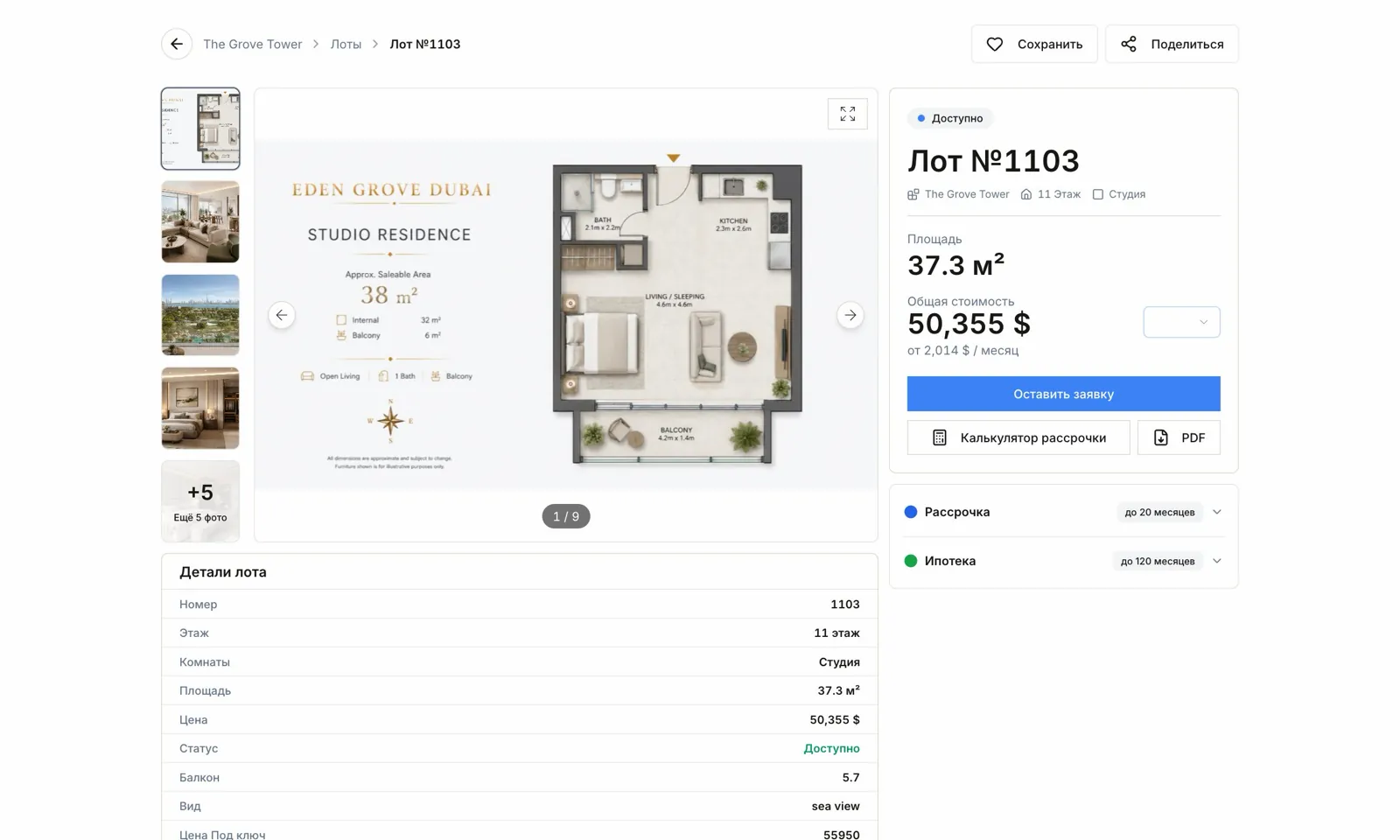The height and width of the screenshot is (840, 1400).
Task: Open the currency dropdown beside the price
Action: click(1181, 322)
